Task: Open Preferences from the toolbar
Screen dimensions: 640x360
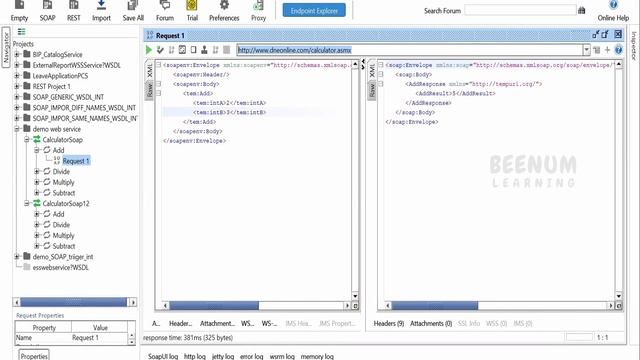Action: [x=224, y=11]
